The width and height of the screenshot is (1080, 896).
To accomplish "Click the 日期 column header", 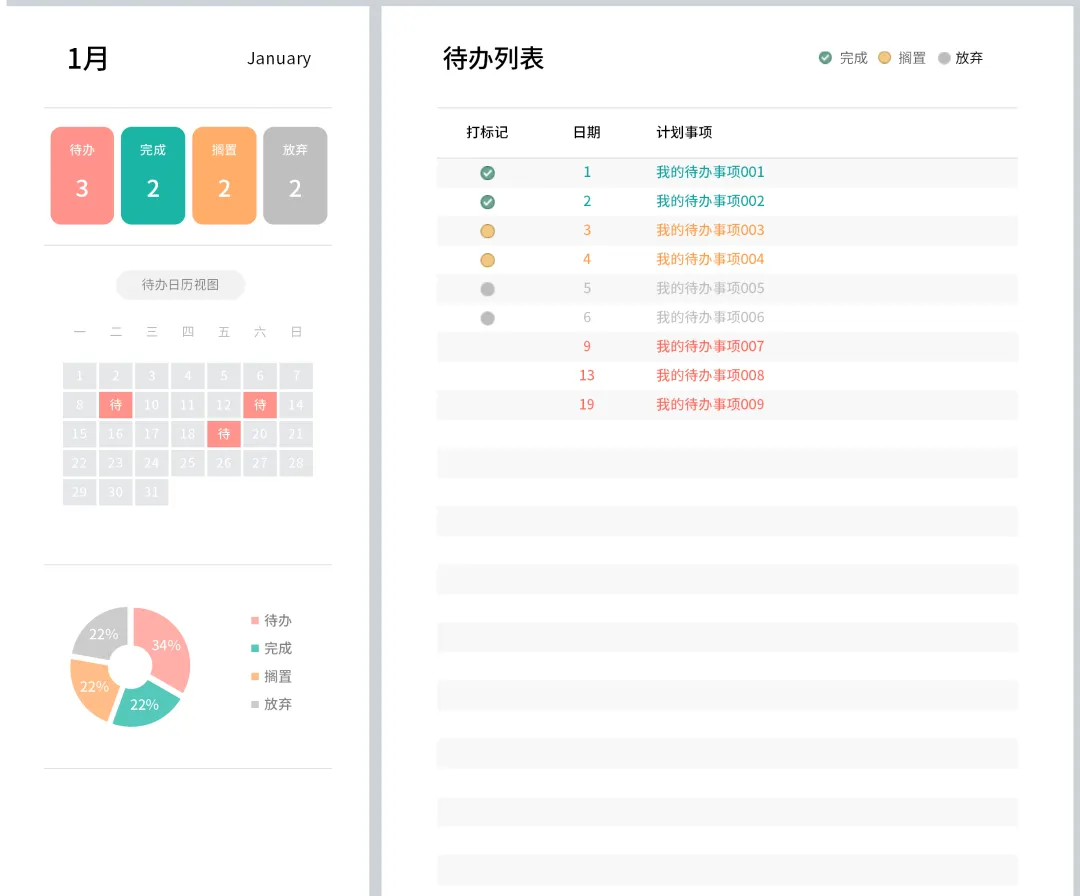I will (x=587, y=132).
